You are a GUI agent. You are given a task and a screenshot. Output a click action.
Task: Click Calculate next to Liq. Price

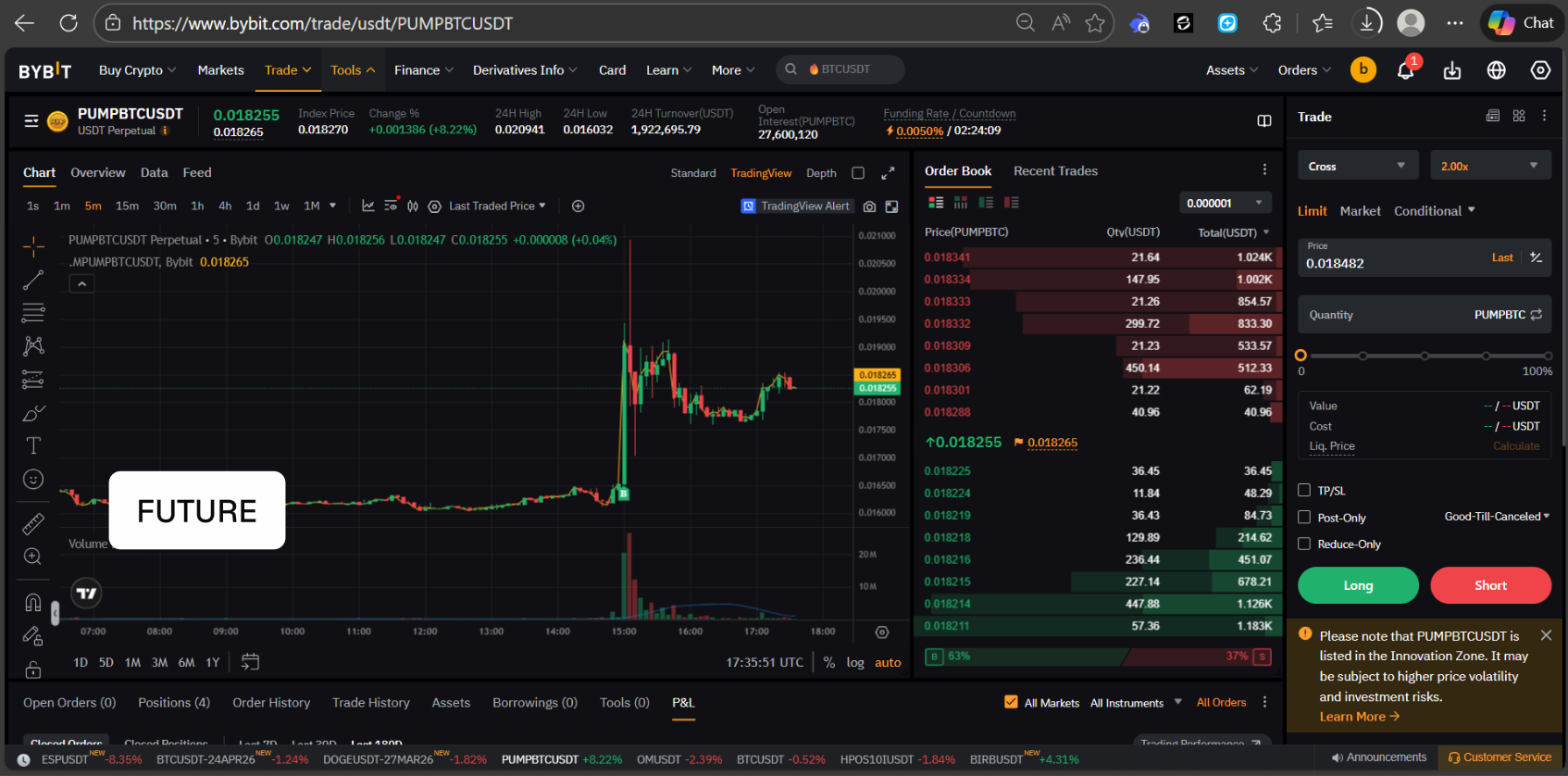coord(1516,446)
